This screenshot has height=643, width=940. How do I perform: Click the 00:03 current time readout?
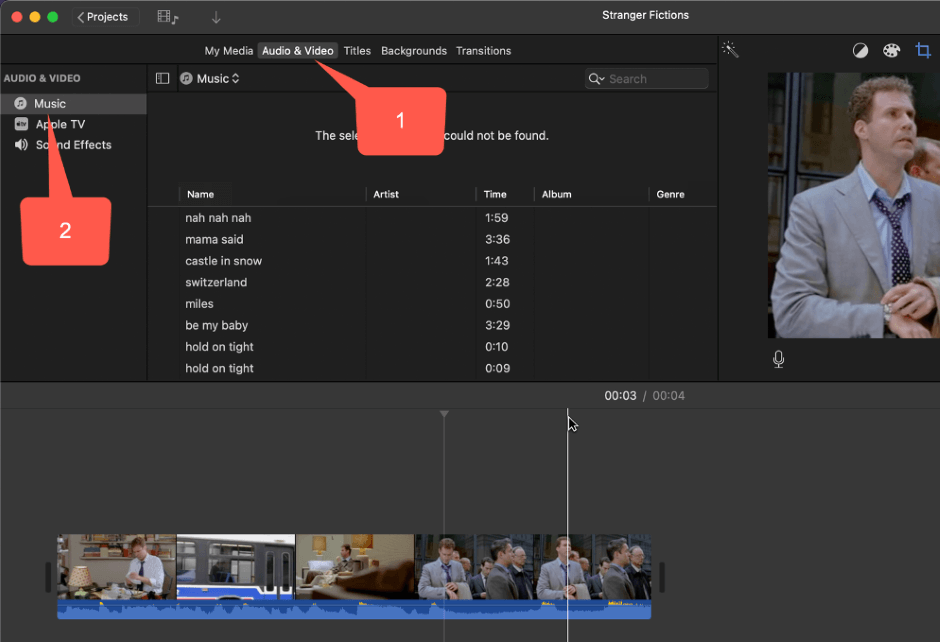pyautogui.click(x=620, y=396)
